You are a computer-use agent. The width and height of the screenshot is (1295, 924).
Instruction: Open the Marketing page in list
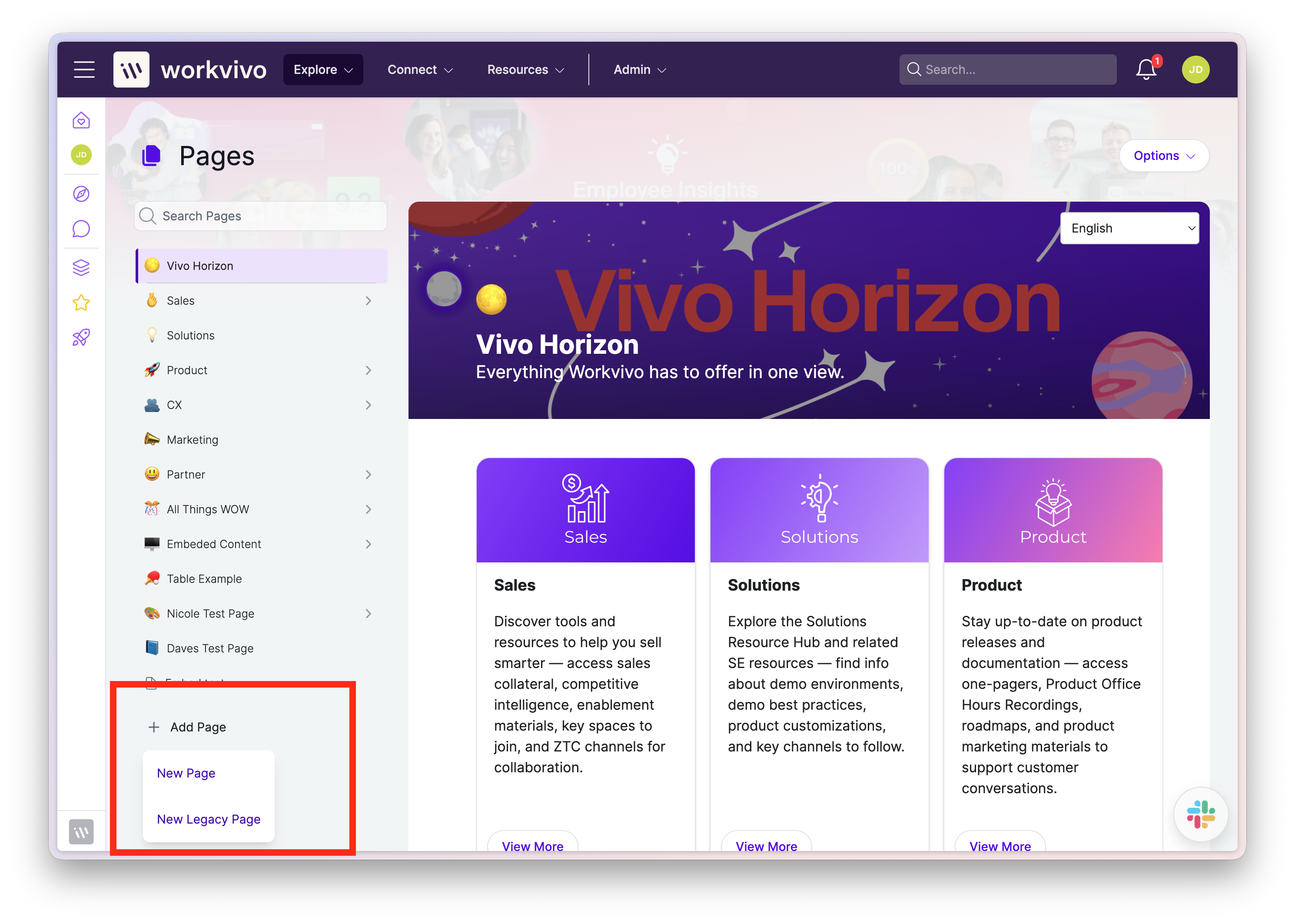[x=262, y=440]
